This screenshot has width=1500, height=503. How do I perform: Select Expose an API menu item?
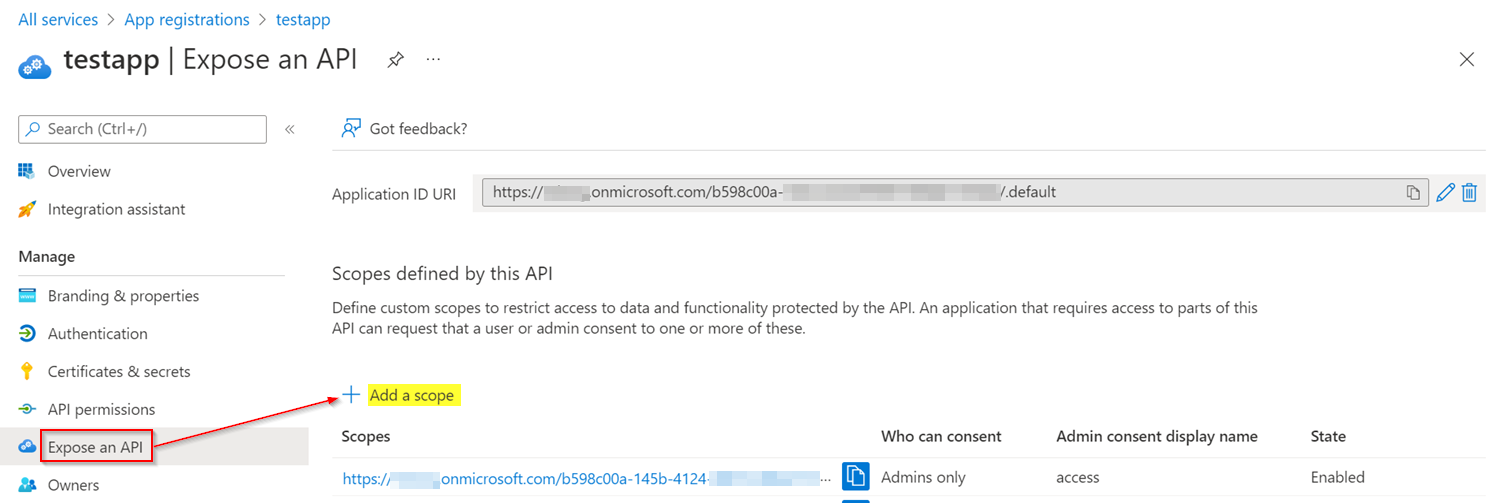[96, 447]
